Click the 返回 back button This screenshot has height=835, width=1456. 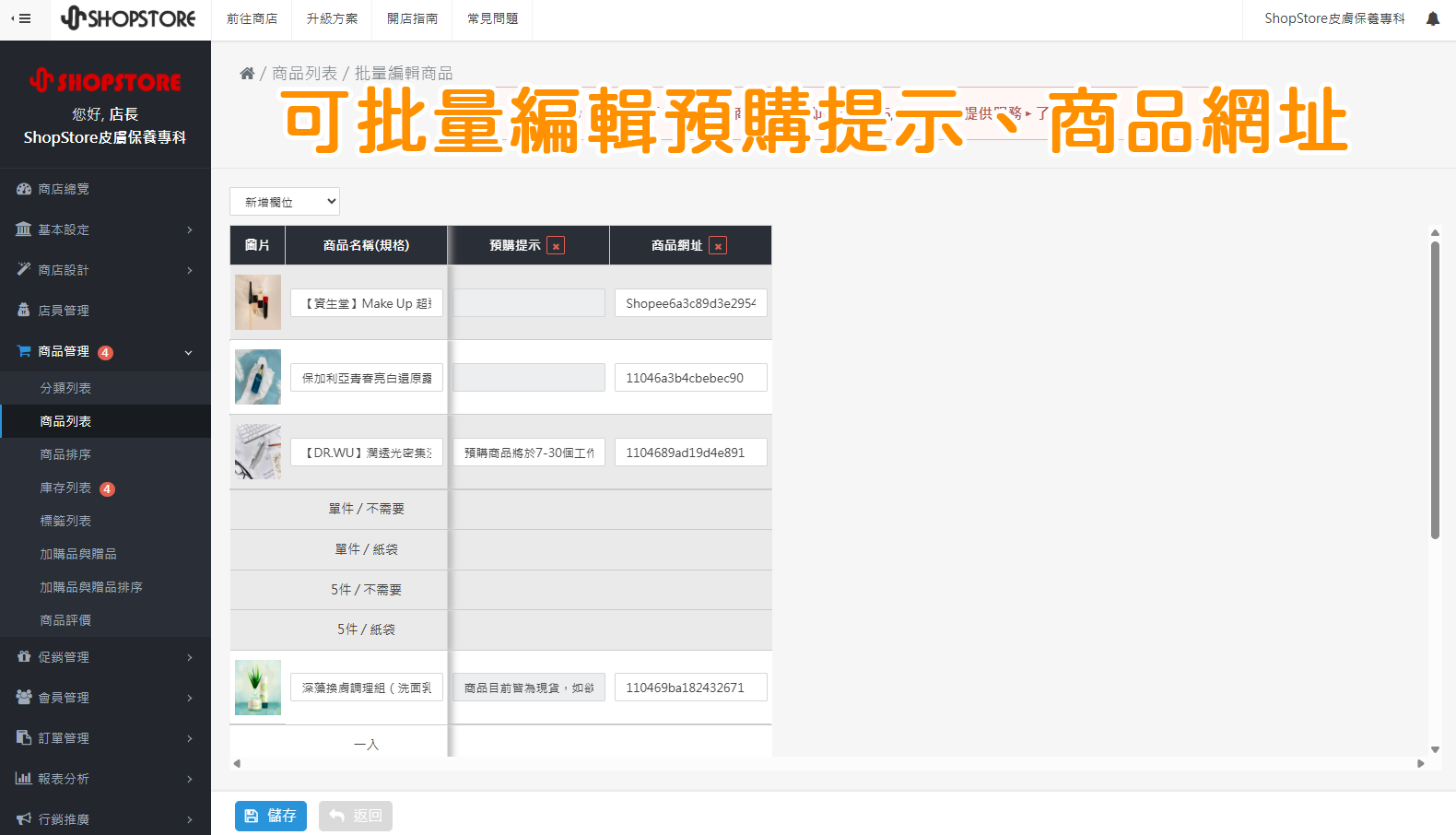[x=356, y=816]
